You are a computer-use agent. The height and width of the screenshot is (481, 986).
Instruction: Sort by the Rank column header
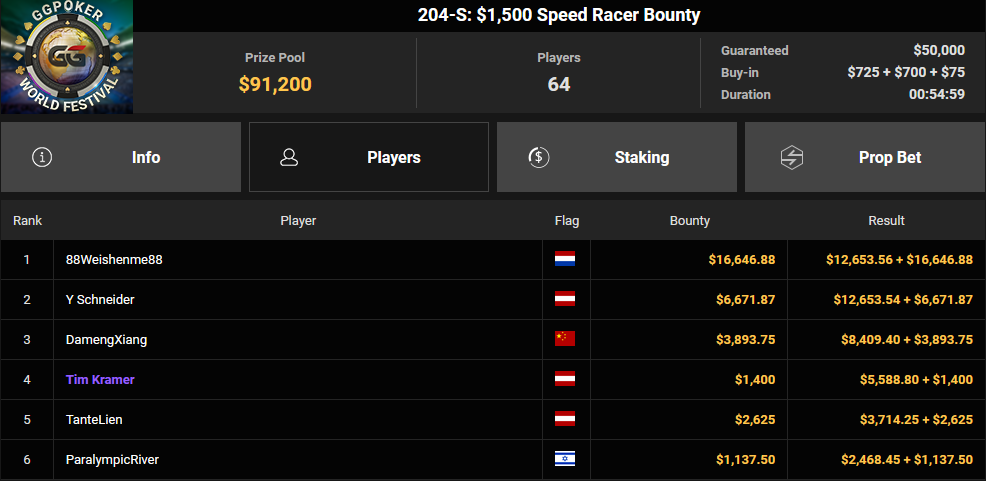[x=28, y=221]
